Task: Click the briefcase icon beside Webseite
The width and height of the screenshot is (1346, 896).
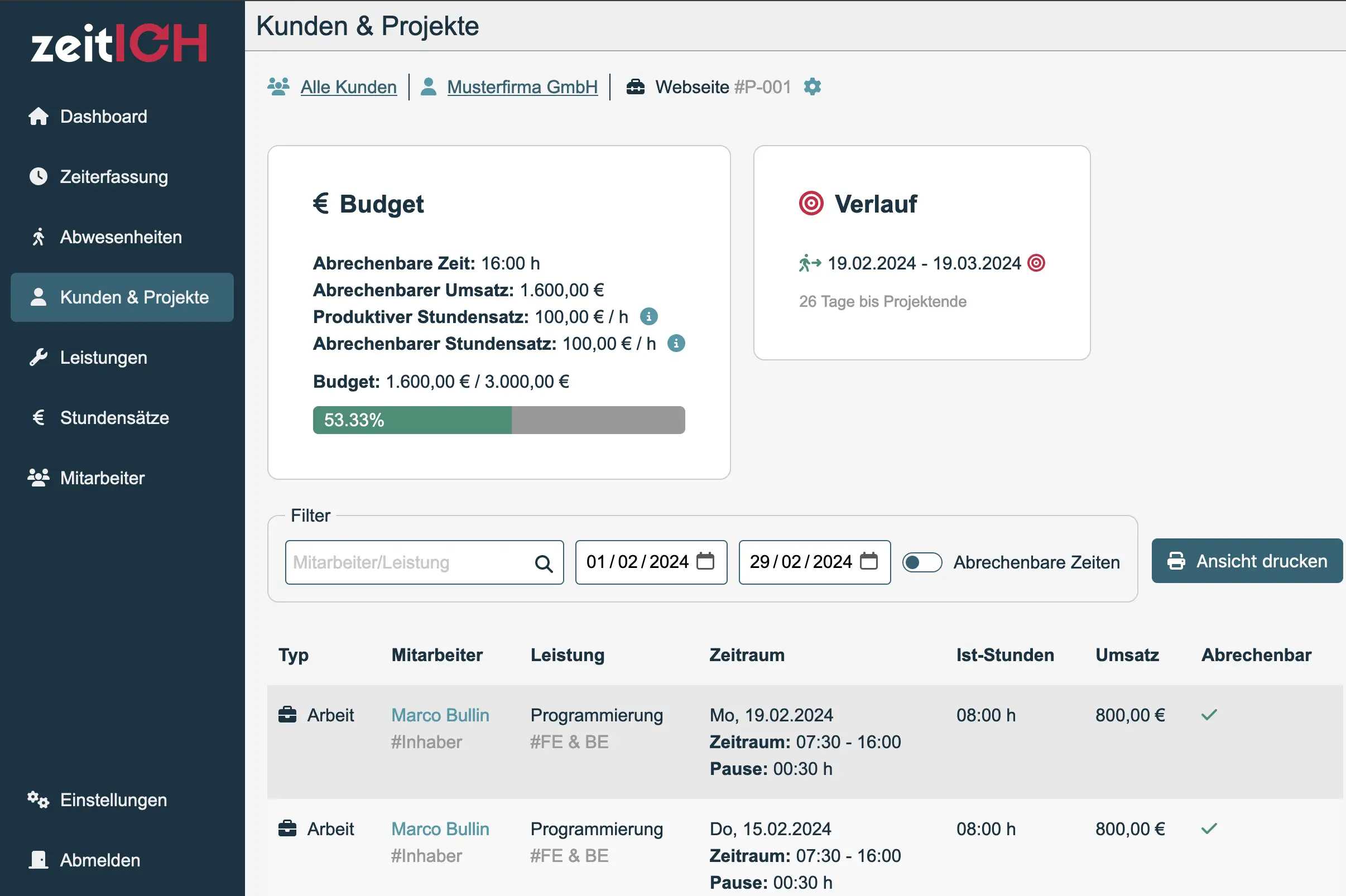Action: (636, 87)
